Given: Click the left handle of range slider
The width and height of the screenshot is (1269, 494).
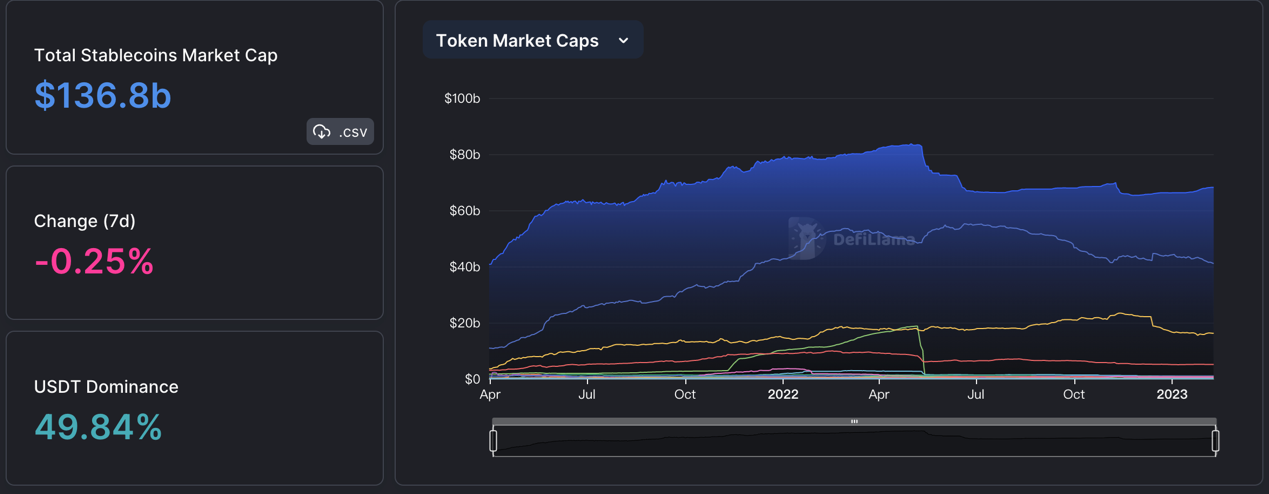Looking at the screenshot, I should point(493,440).
